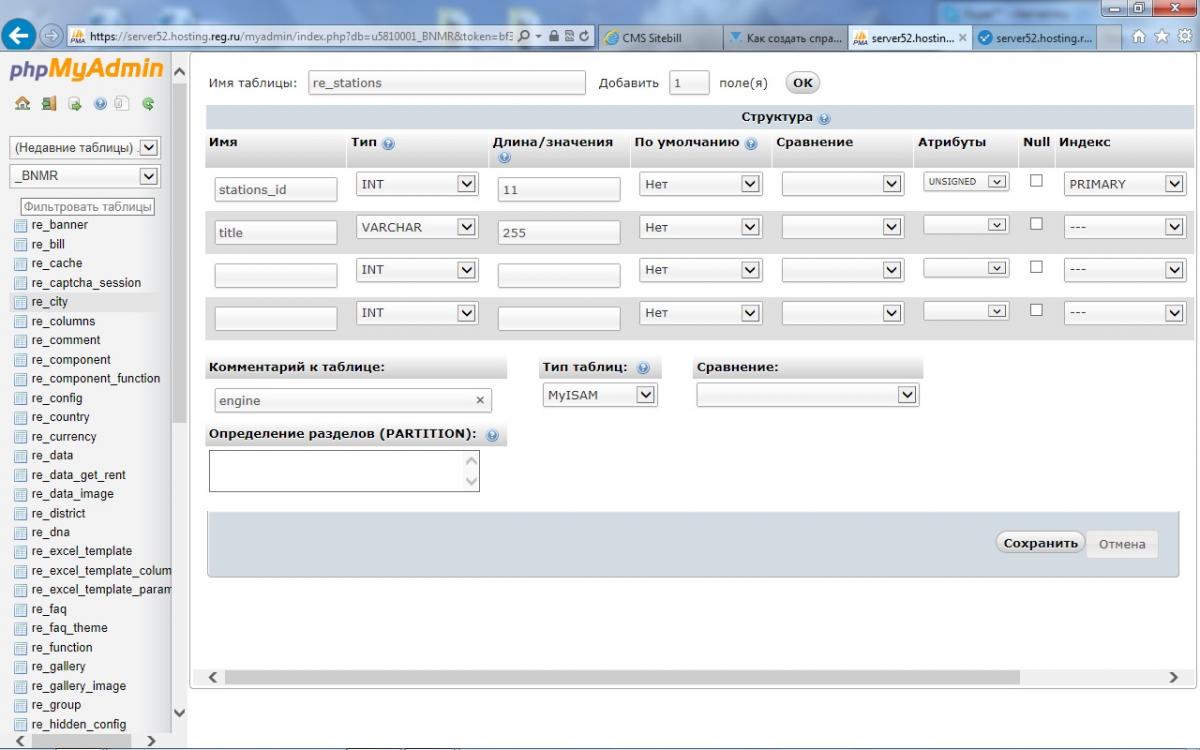
Task: Click the green reload navigation icon
Action: tap(148, 103)
